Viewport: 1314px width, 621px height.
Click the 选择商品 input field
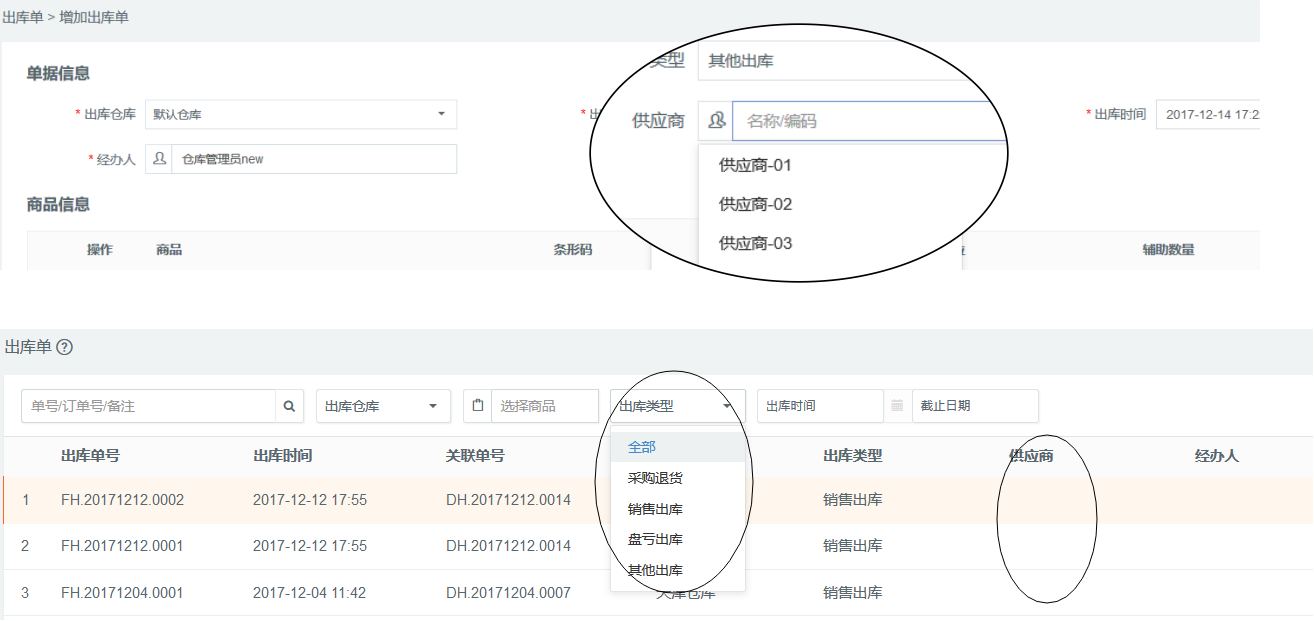pyautogui.click(x=545, y=406)
